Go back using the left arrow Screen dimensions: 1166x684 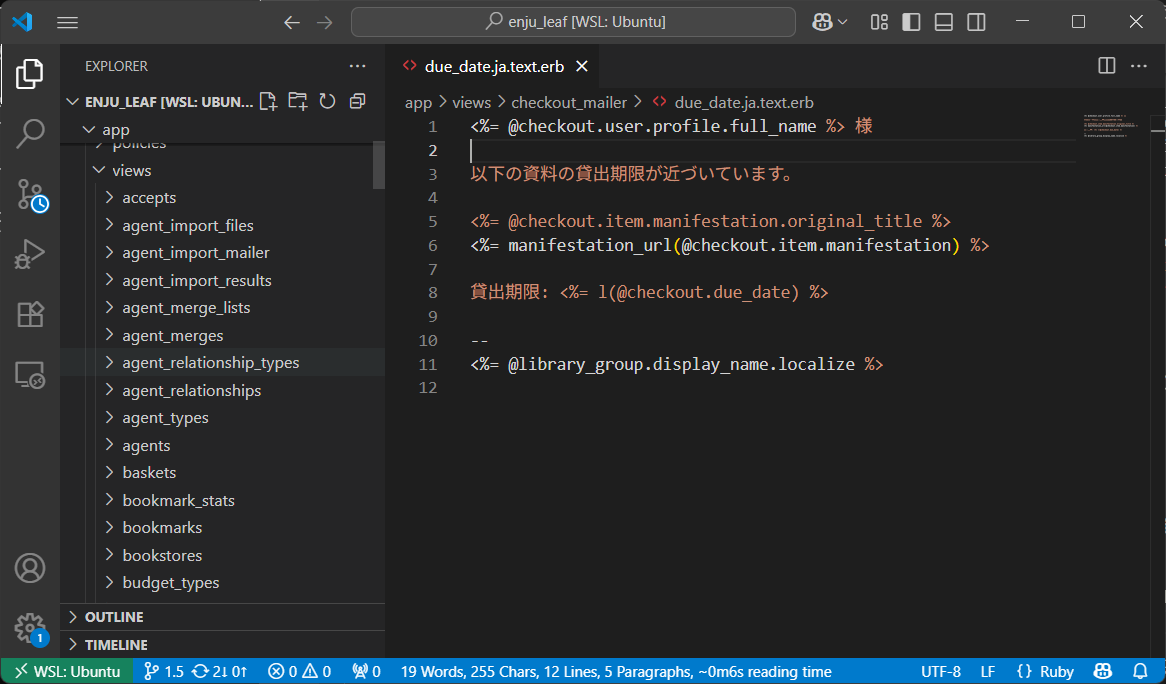(x=292, y=22)
